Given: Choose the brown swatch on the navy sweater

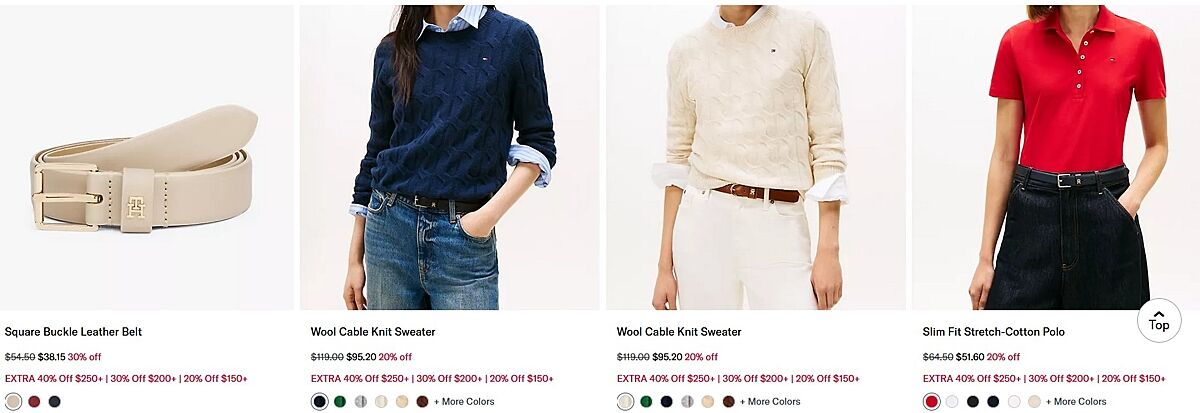Looking at the screenshot, I should click(x=422, y=401).
